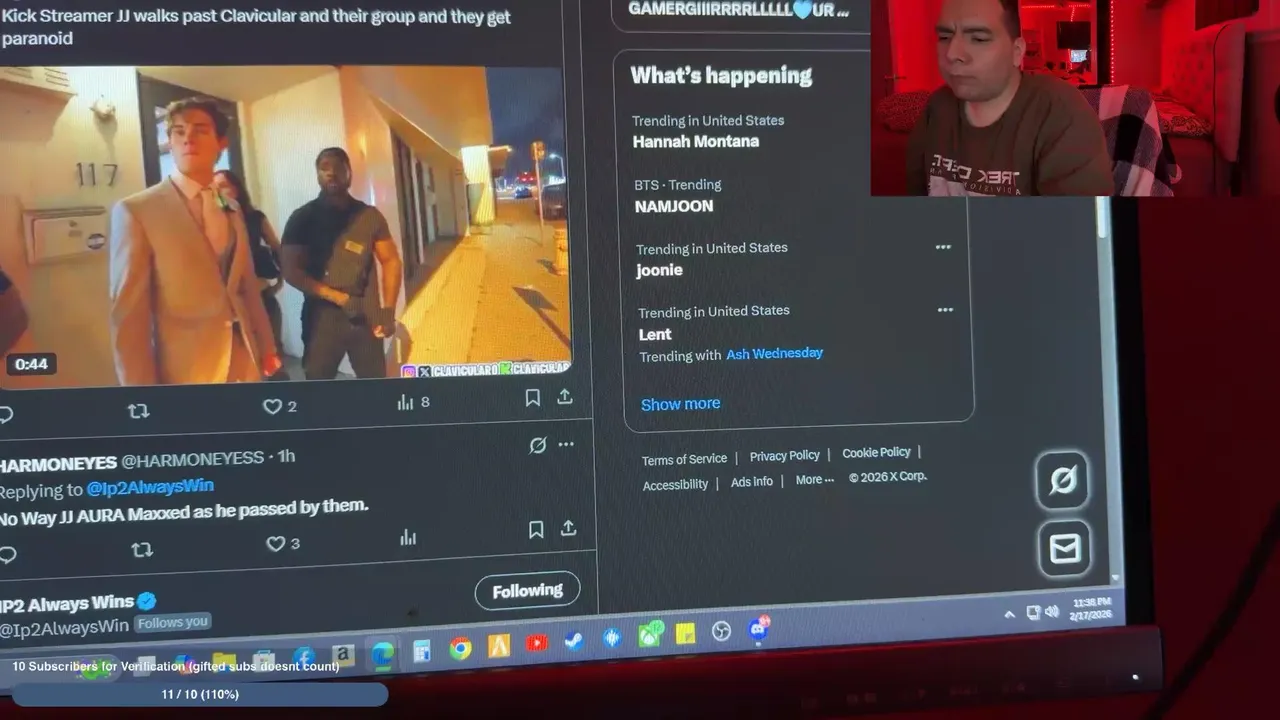Retweet the HARMONEYES AURA Maxxed reply
The width and height of the screenshot is (1280, 720).
(x=142, y=550)
